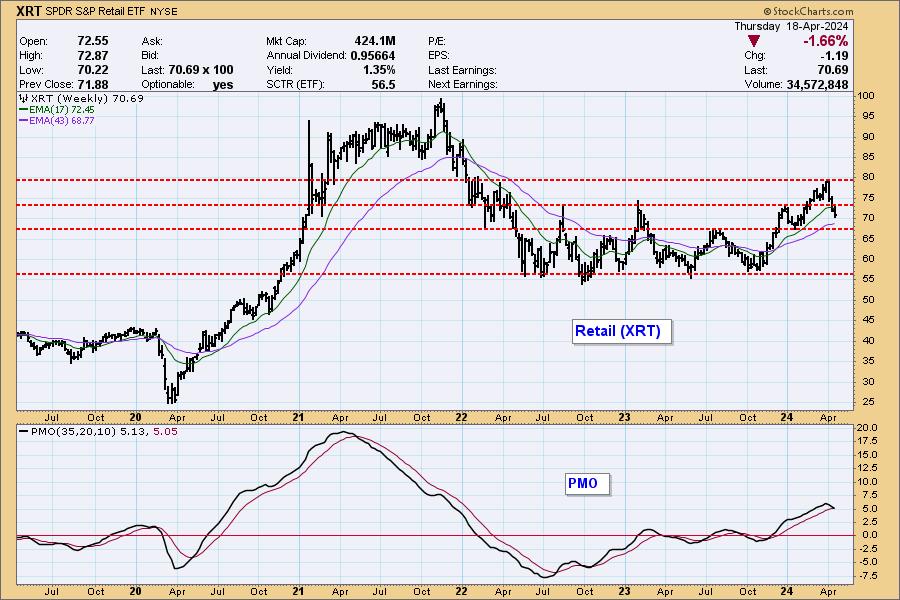
Task: Click the 0.0 PMO axis label
Action: [x=870, y=535]
